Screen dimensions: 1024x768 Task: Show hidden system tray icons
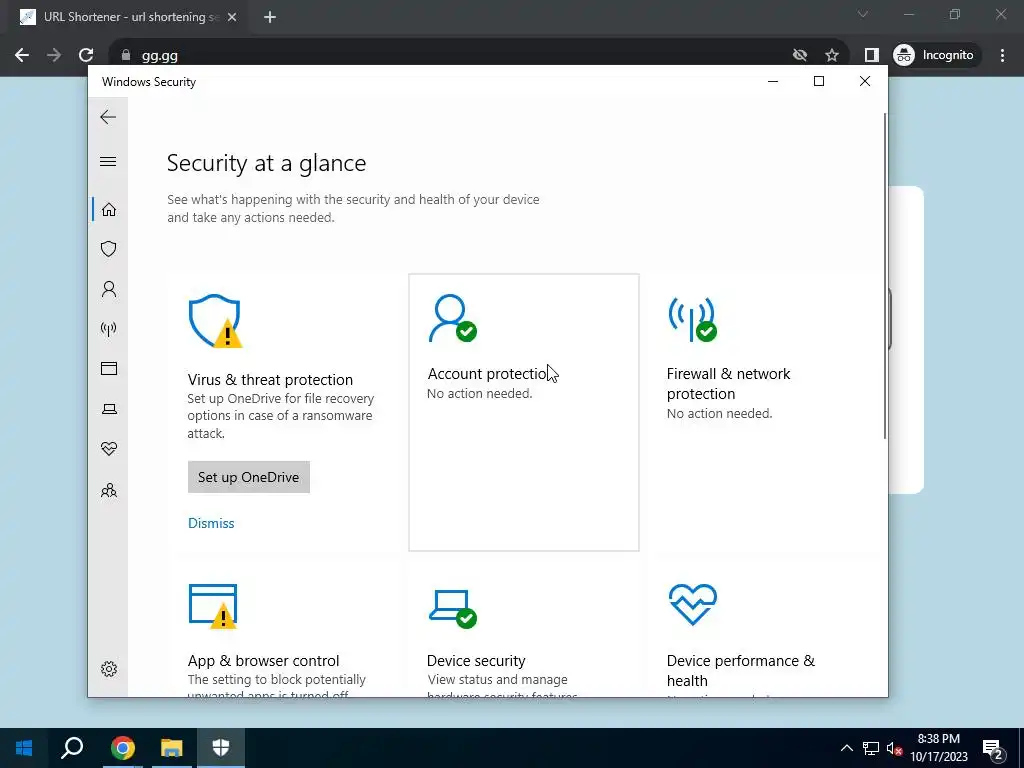click(x=846, y=748)
